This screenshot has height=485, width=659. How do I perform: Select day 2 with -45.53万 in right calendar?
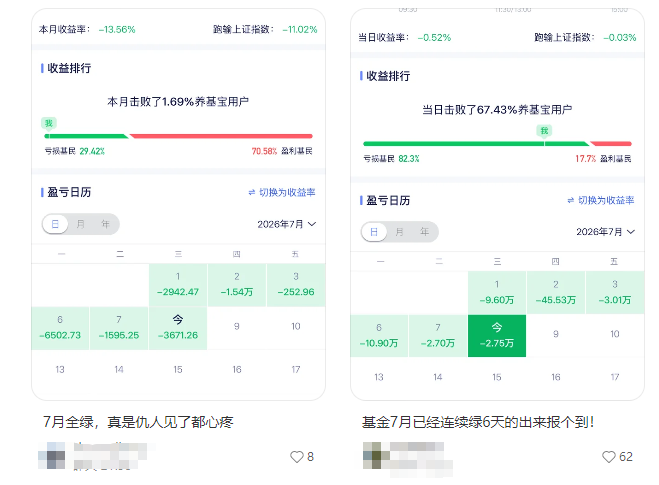pyautogui.click(x=556, y=293)
